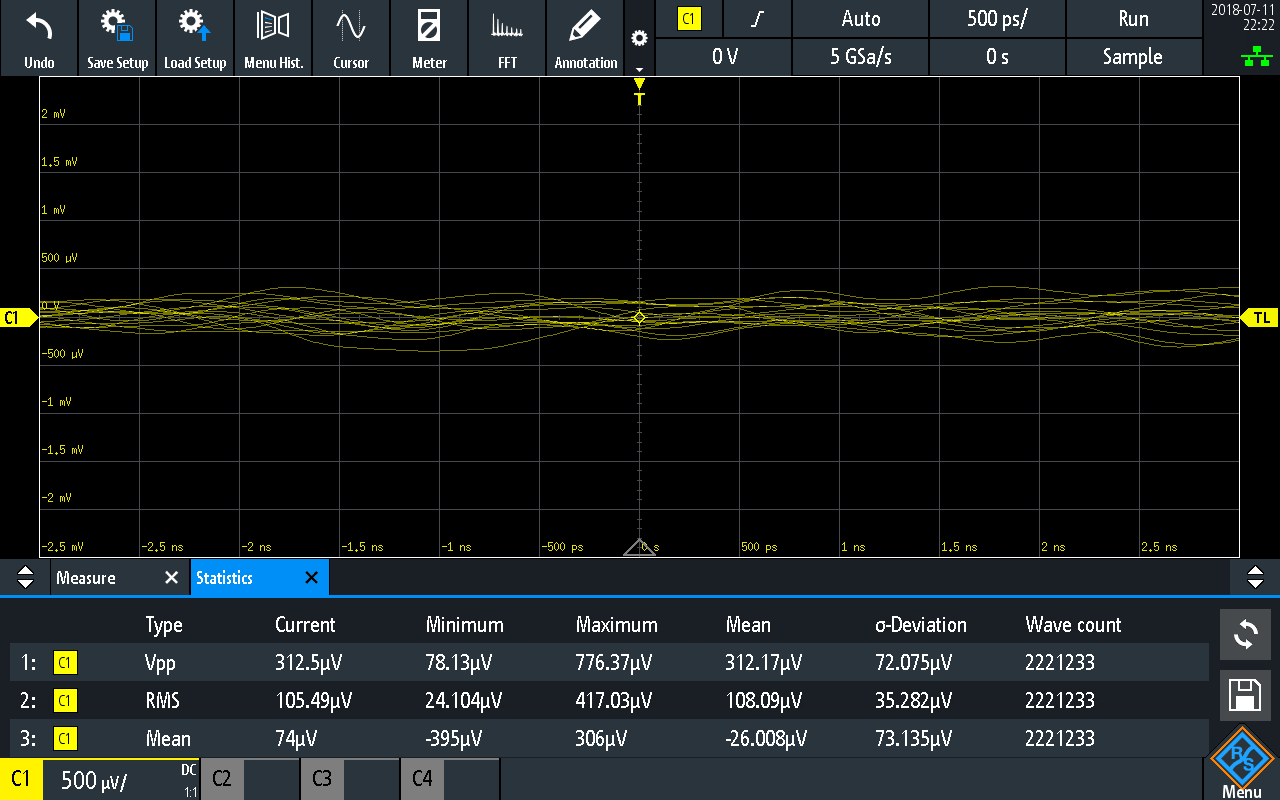The width and height of the screenshot is (1280, 800).
Task: Toggle the Run acquisition button
Action: click(x=1133, y=19)
